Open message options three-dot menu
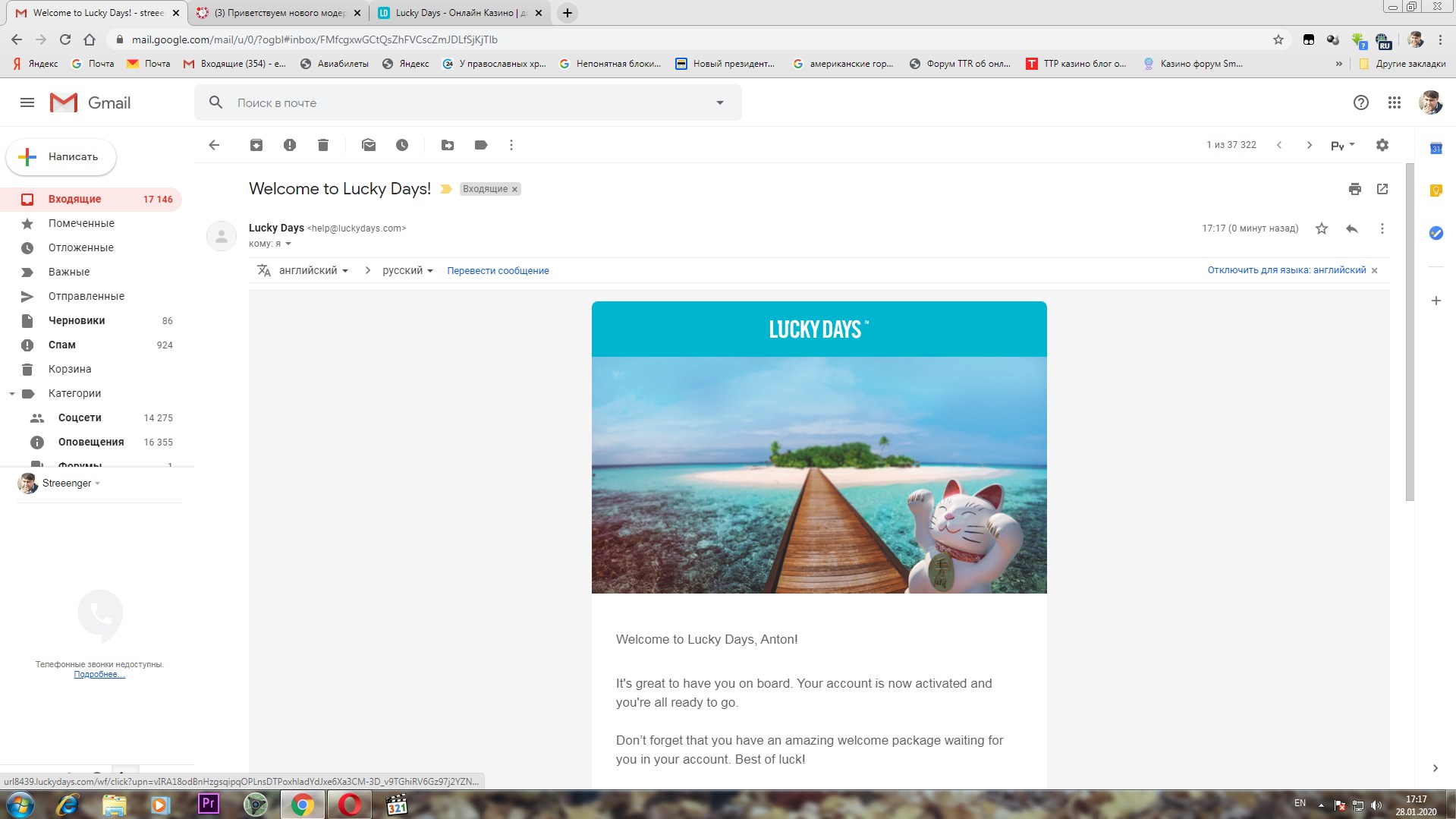1456x819 pixels. (1382, 228)
